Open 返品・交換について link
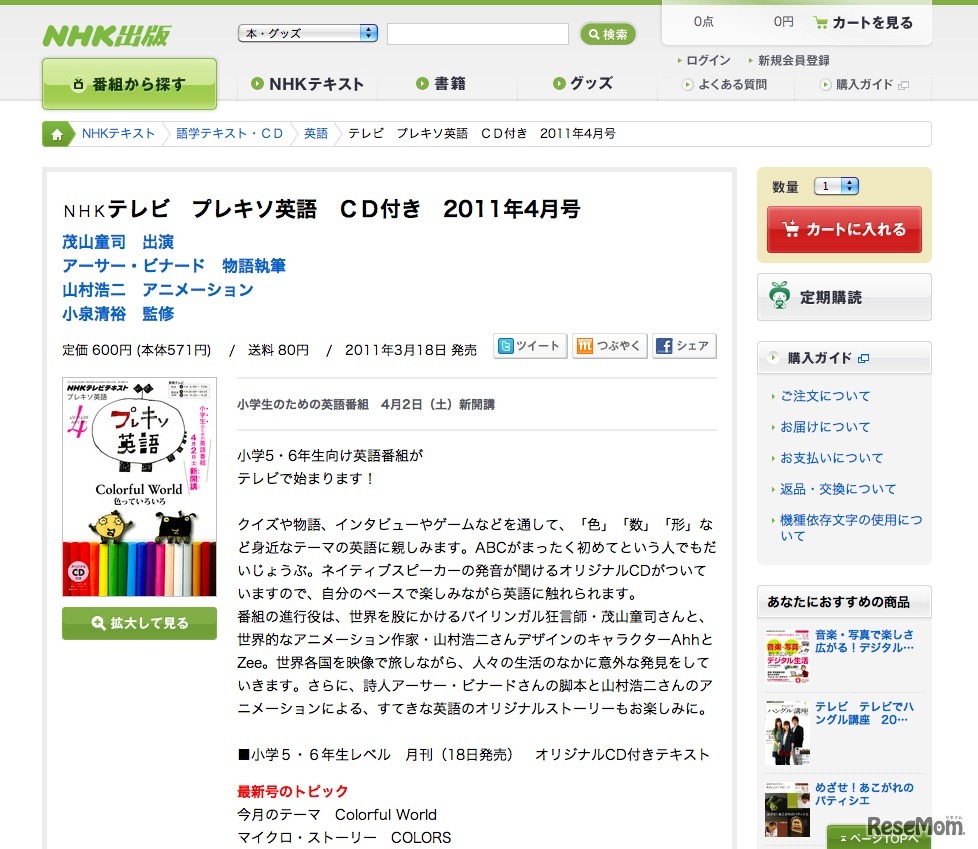 [838, 489]
